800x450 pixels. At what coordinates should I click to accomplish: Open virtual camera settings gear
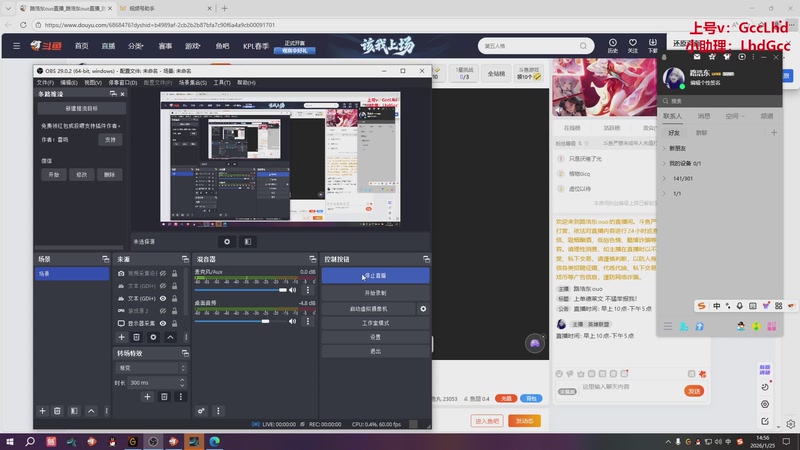tap(423, 309)
